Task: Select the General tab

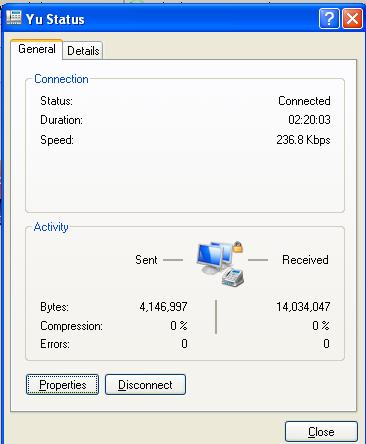Action: [37, 49]
